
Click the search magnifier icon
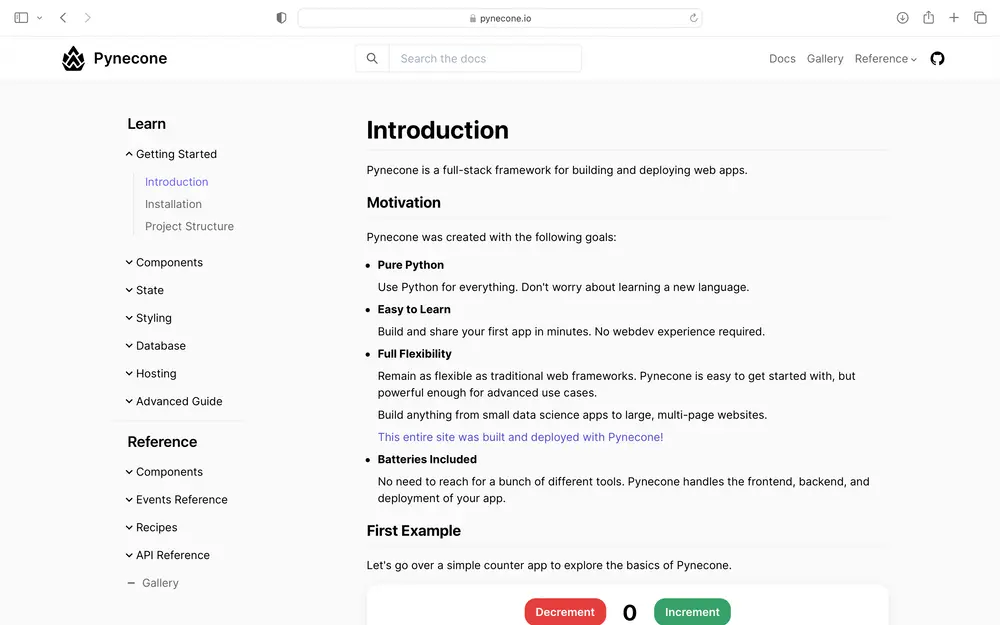[x=371, y=57]
